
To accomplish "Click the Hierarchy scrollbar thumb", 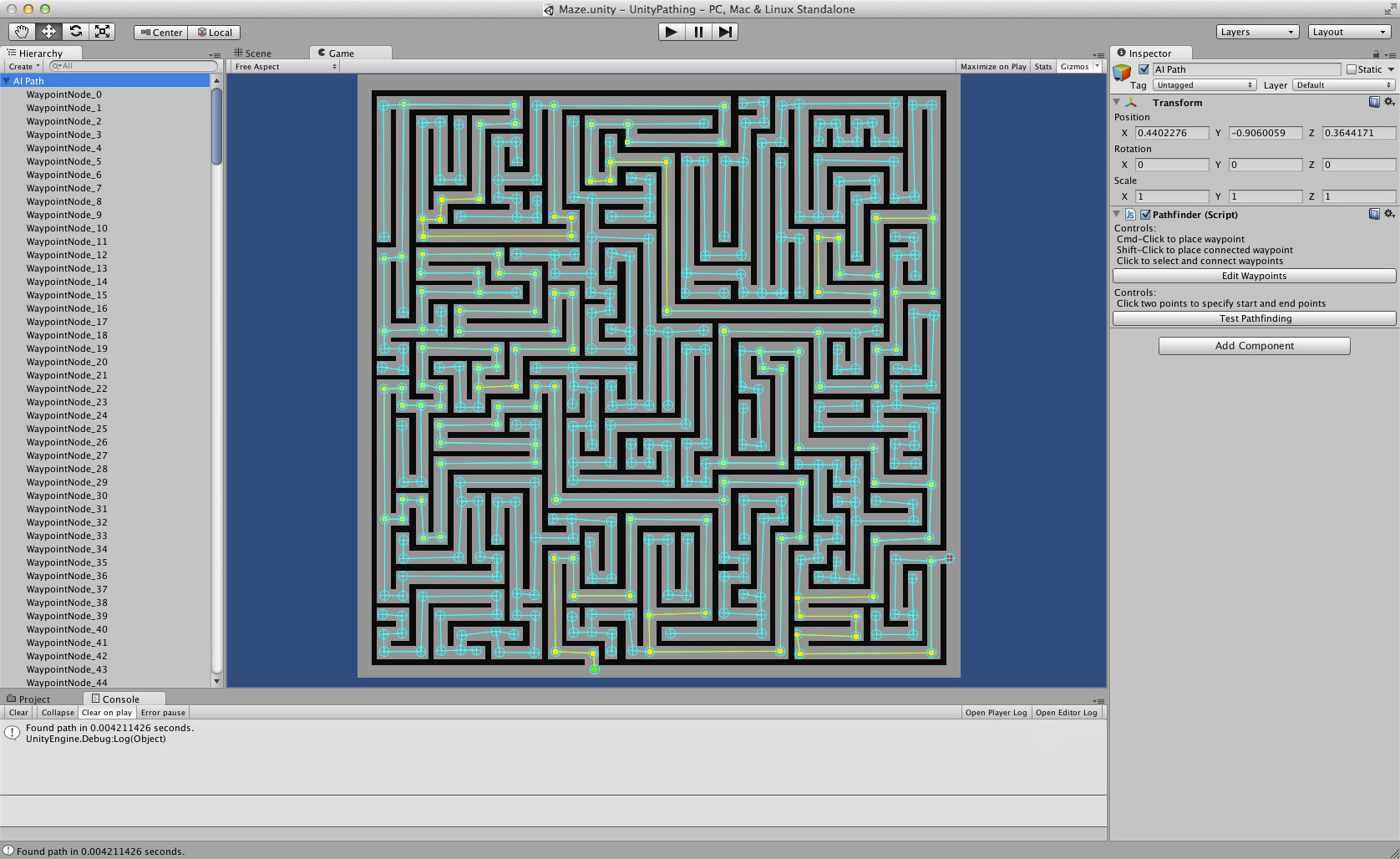I will pos(216,126).
